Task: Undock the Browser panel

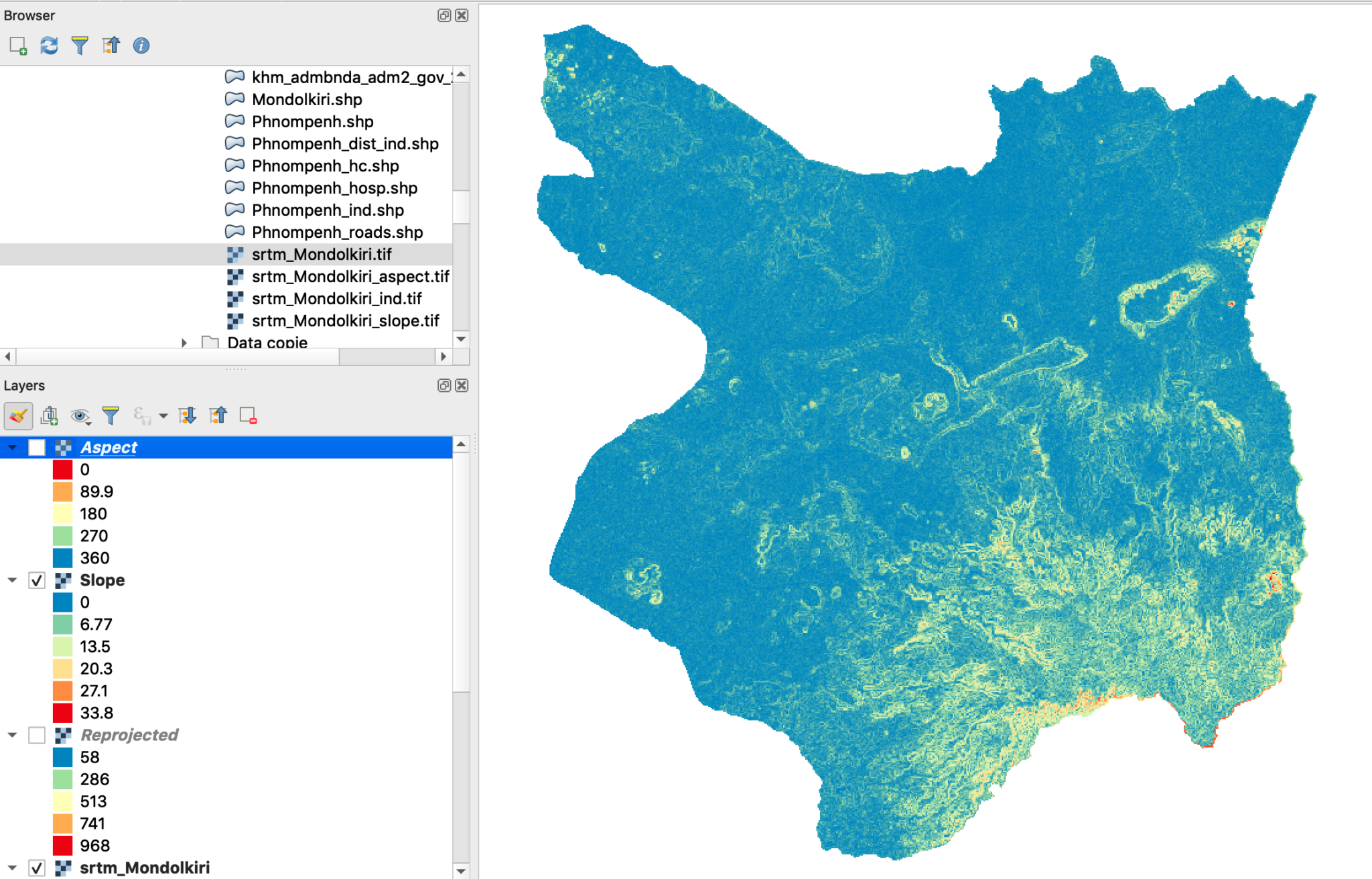Action: (443, 15)
